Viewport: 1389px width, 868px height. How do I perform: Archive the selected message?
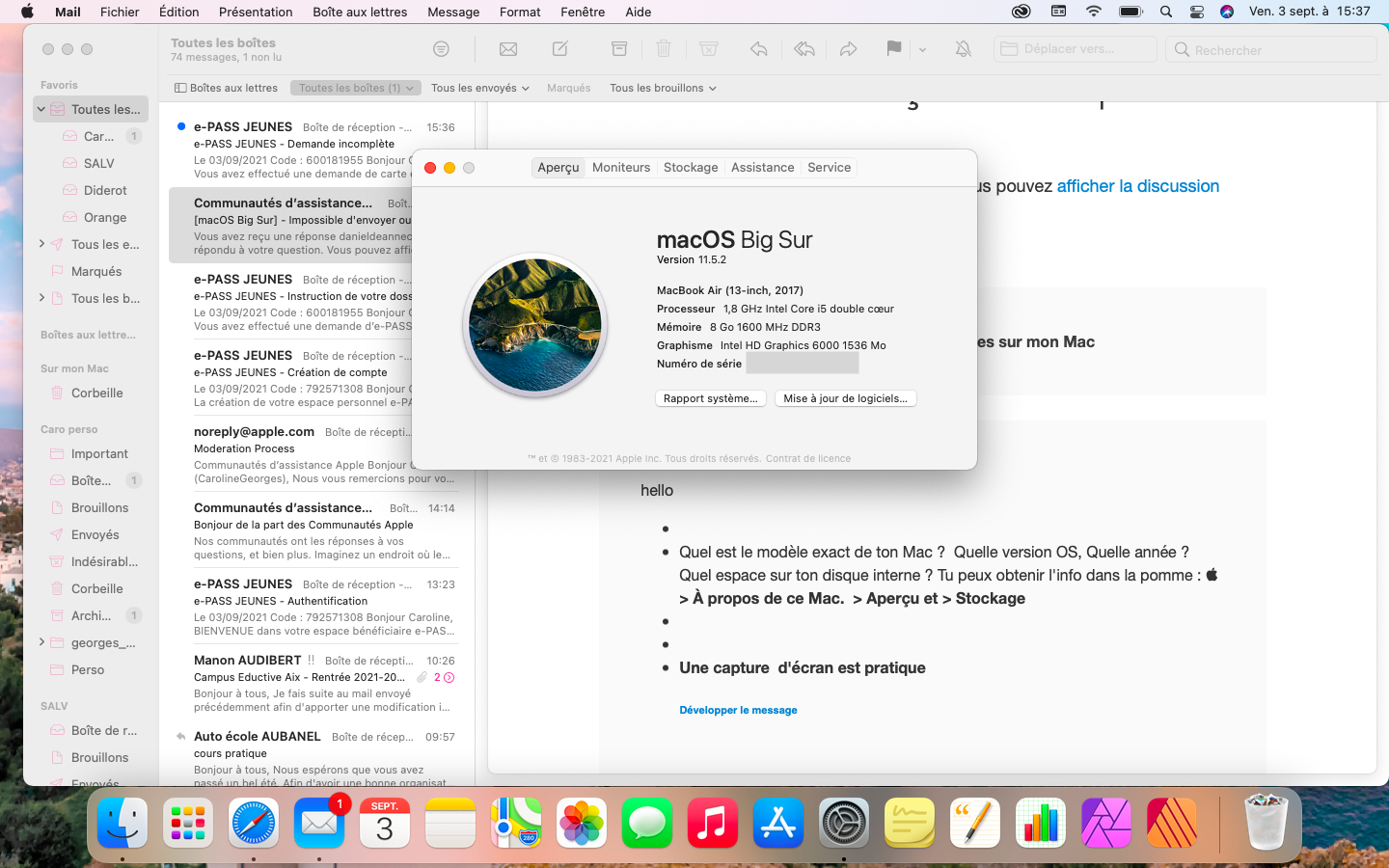click(619, 49)
